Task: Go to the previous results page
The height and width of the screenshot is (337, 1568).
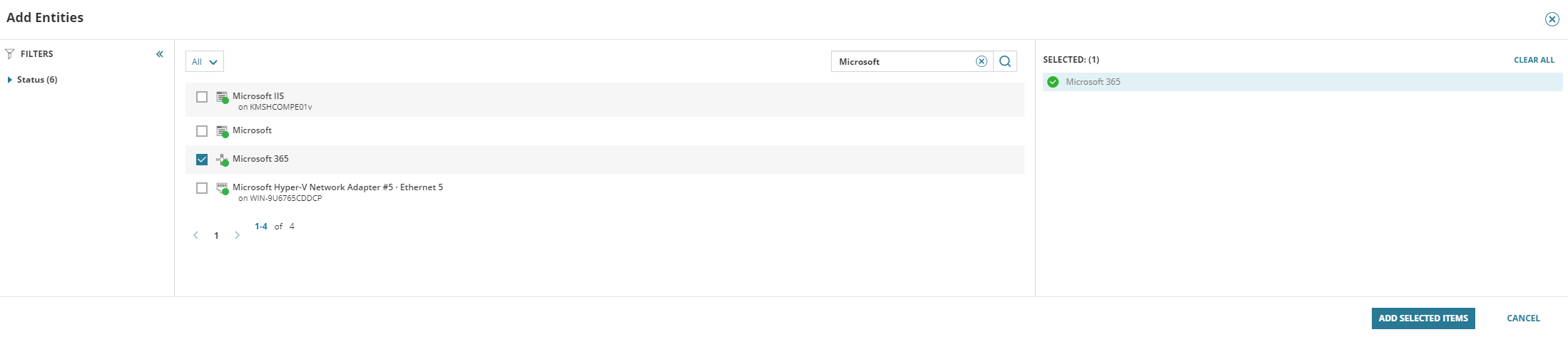Action: [195, 235]
